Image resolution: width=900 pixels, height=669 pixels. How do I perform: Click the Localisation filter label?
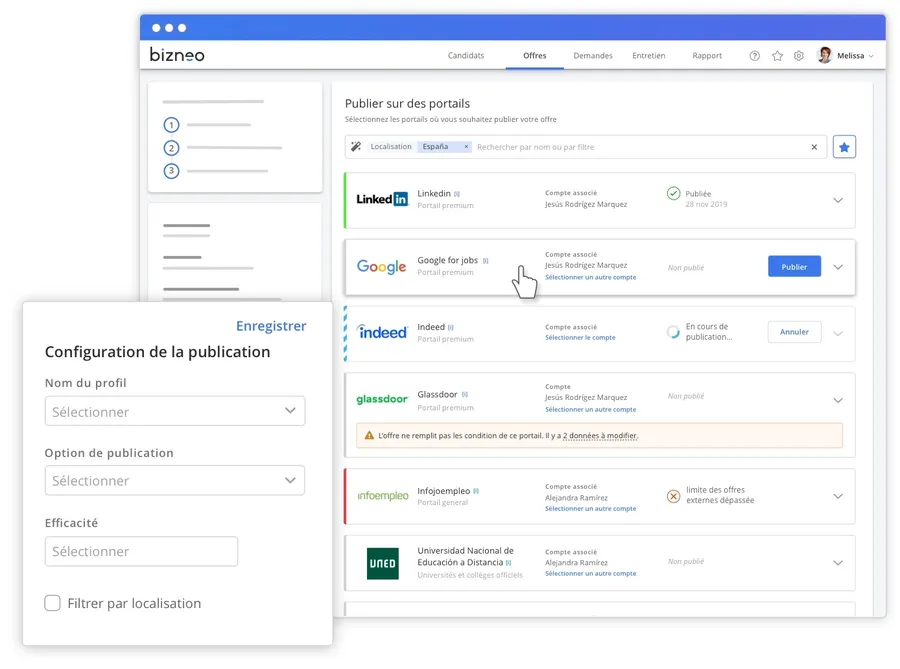pyautogui.click(x=391, y=146)
